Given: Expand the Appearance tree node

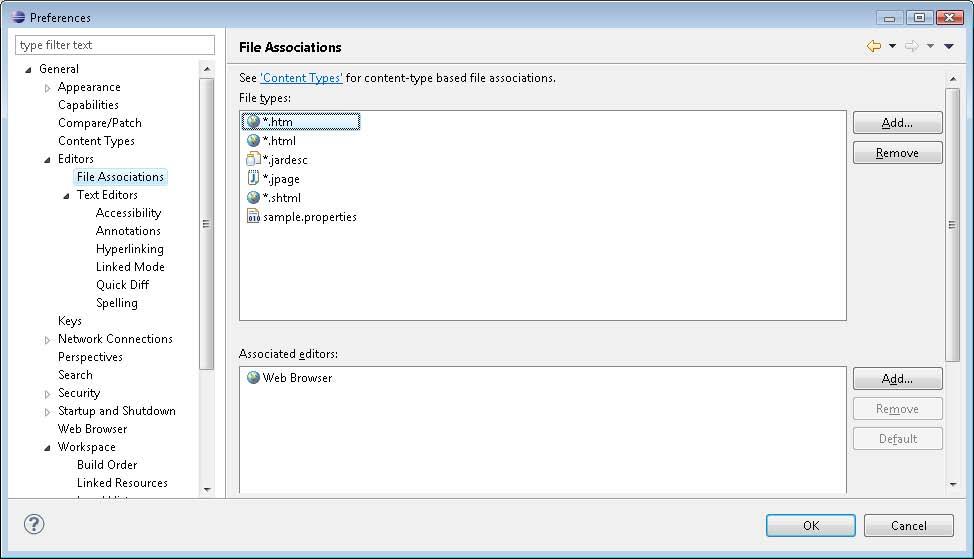Looking at the screenshot, I should pyautogui.click(x=47, y=88).
